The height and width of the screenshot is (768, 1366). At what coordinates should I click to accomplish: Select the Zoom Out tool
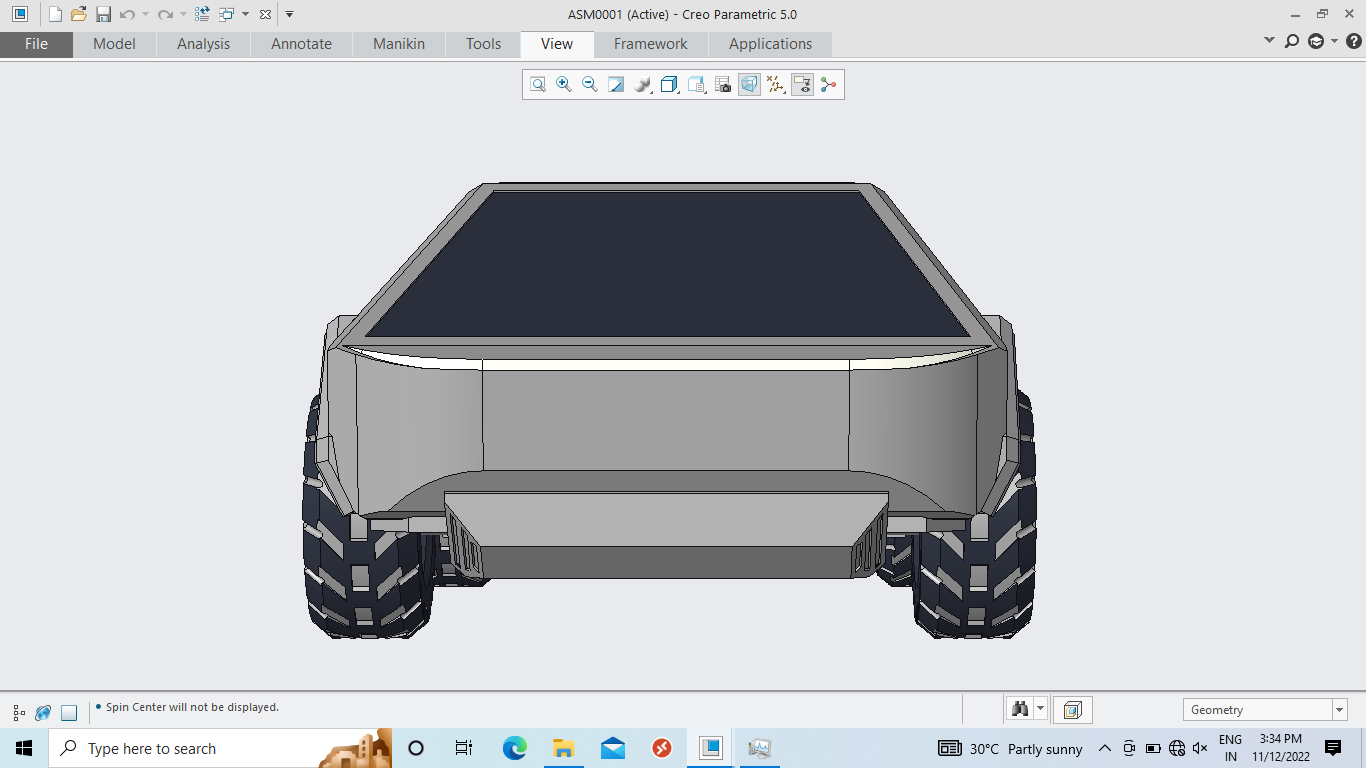click(x=590, y=85)
